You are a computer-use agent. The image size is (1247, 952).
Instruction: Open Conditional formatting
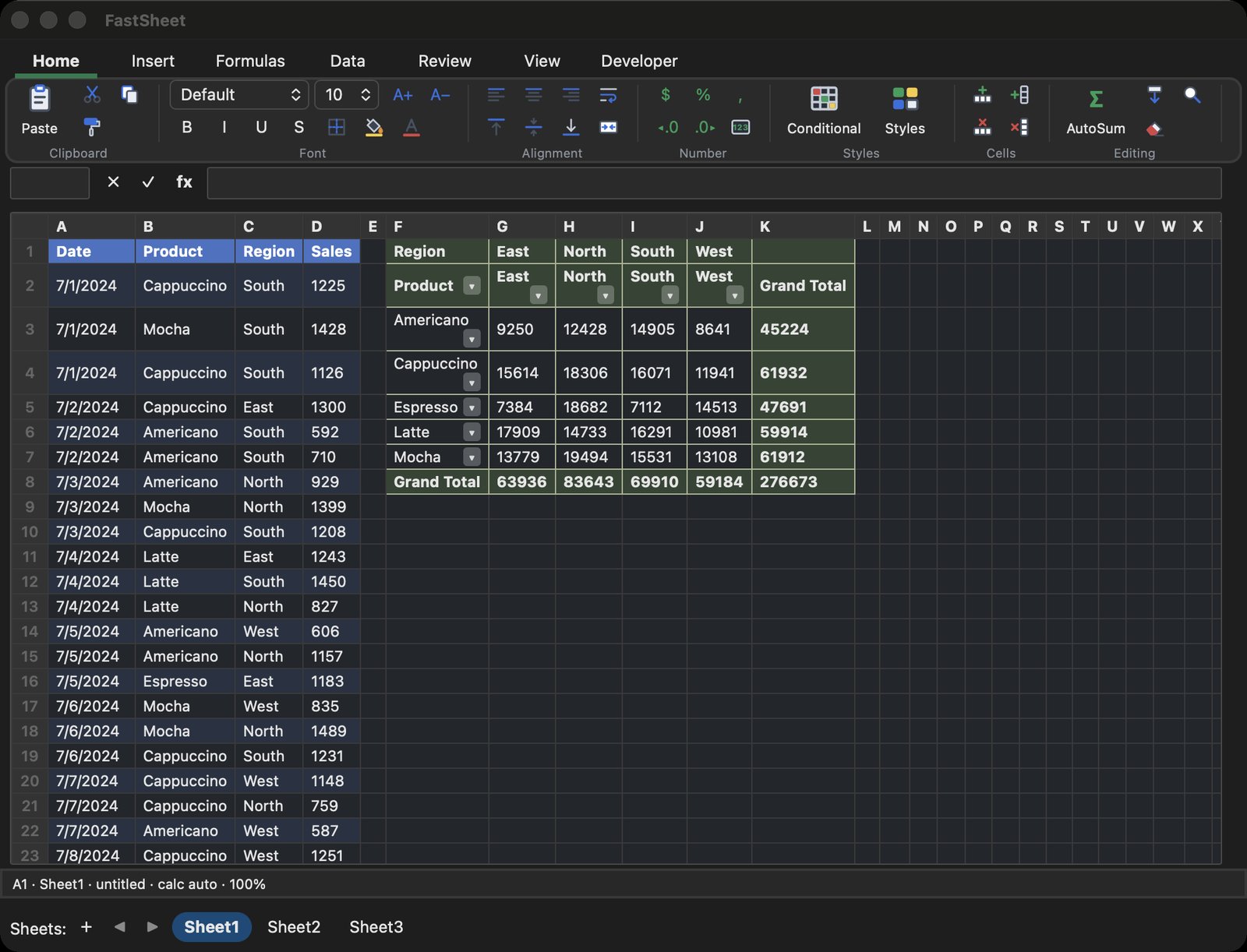tap(824, 110)
